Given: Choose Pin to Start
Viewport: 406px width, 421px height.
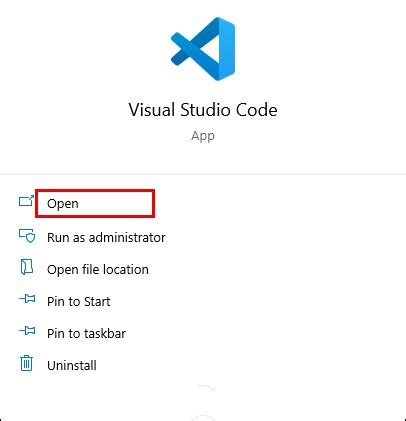Looking at the screenshot, I should click(x=79, y=301).
